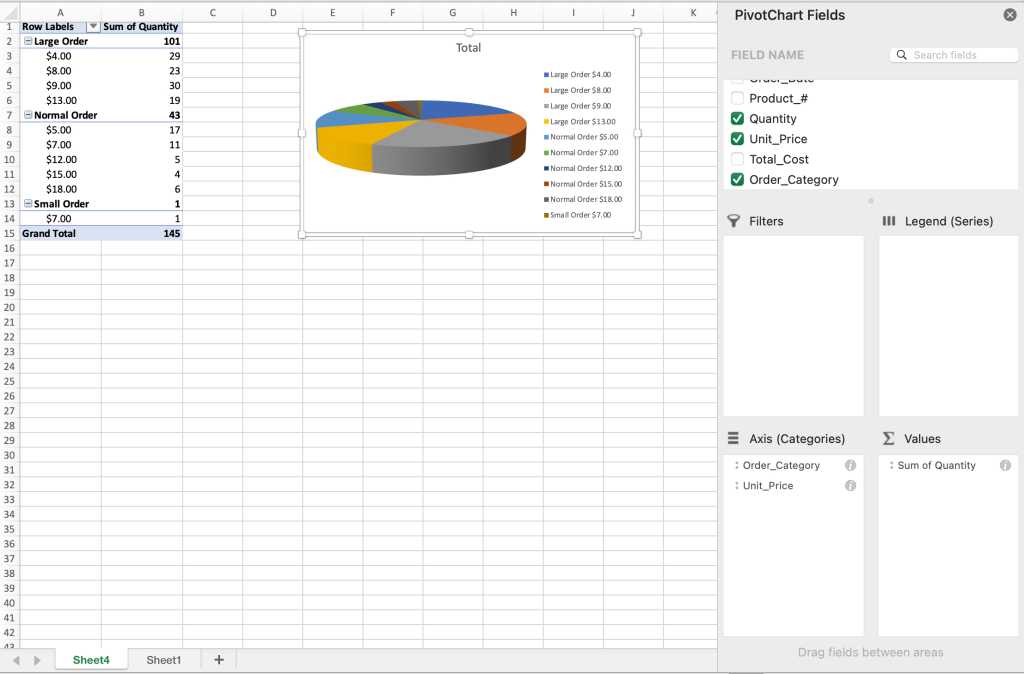Select row header 15
This screenshot has height=674, width=1024.
tap(9, 233)
